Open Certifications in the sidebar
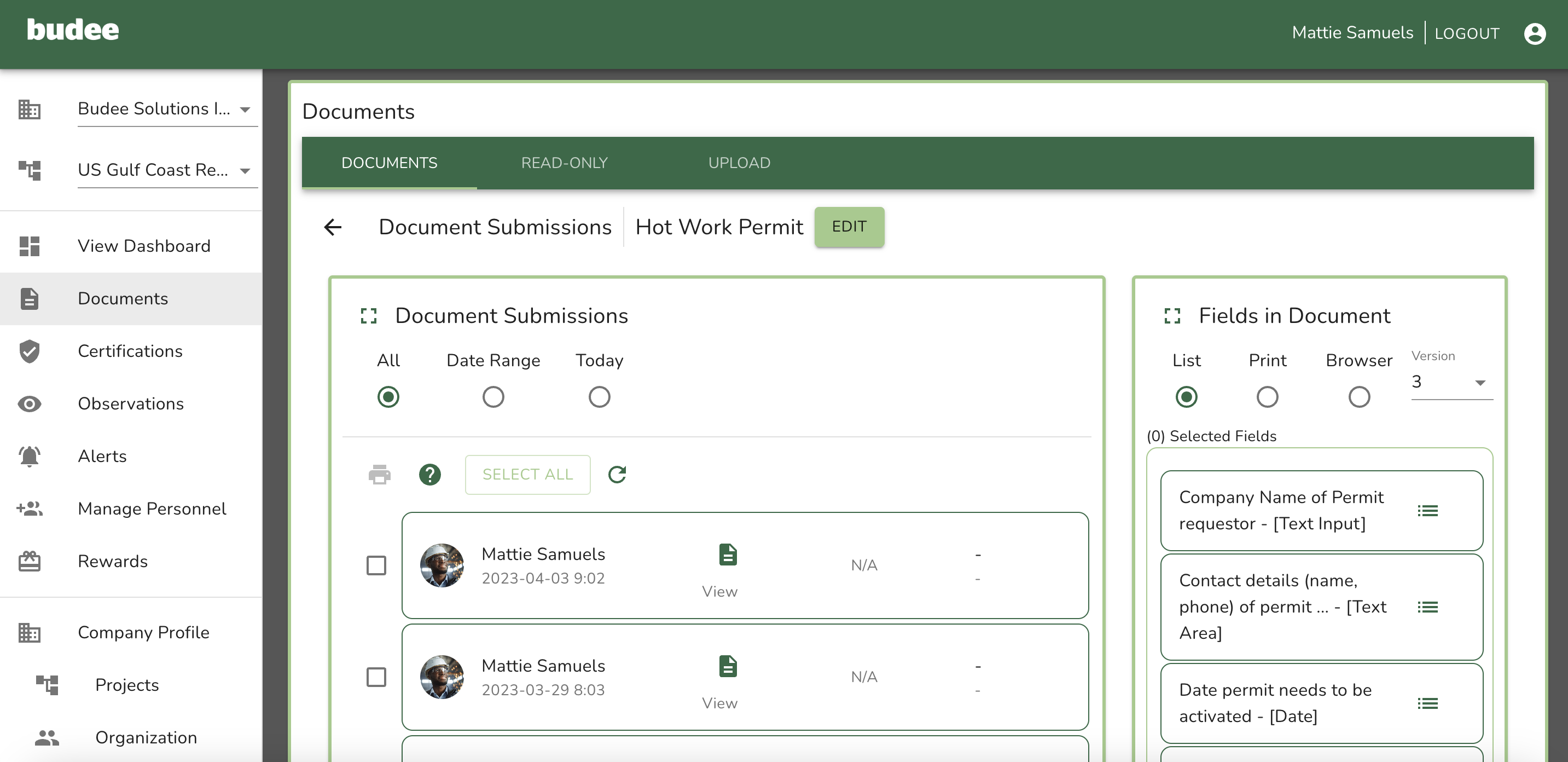1568x762 pixels. (x=130, y=351)
